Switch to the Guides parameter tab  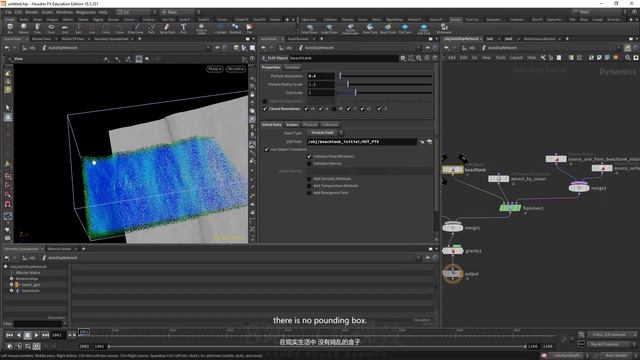(x=292, y=124)
